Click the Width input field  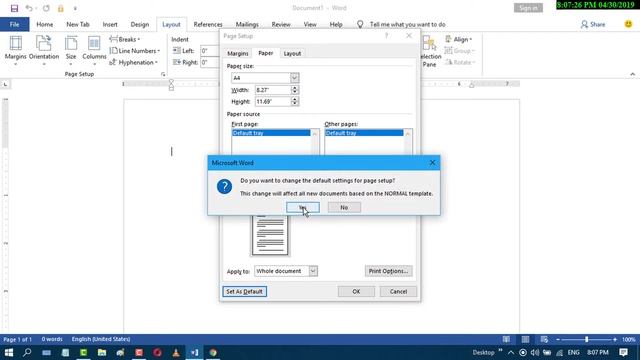pyautogui.click(x=273, y=90)
